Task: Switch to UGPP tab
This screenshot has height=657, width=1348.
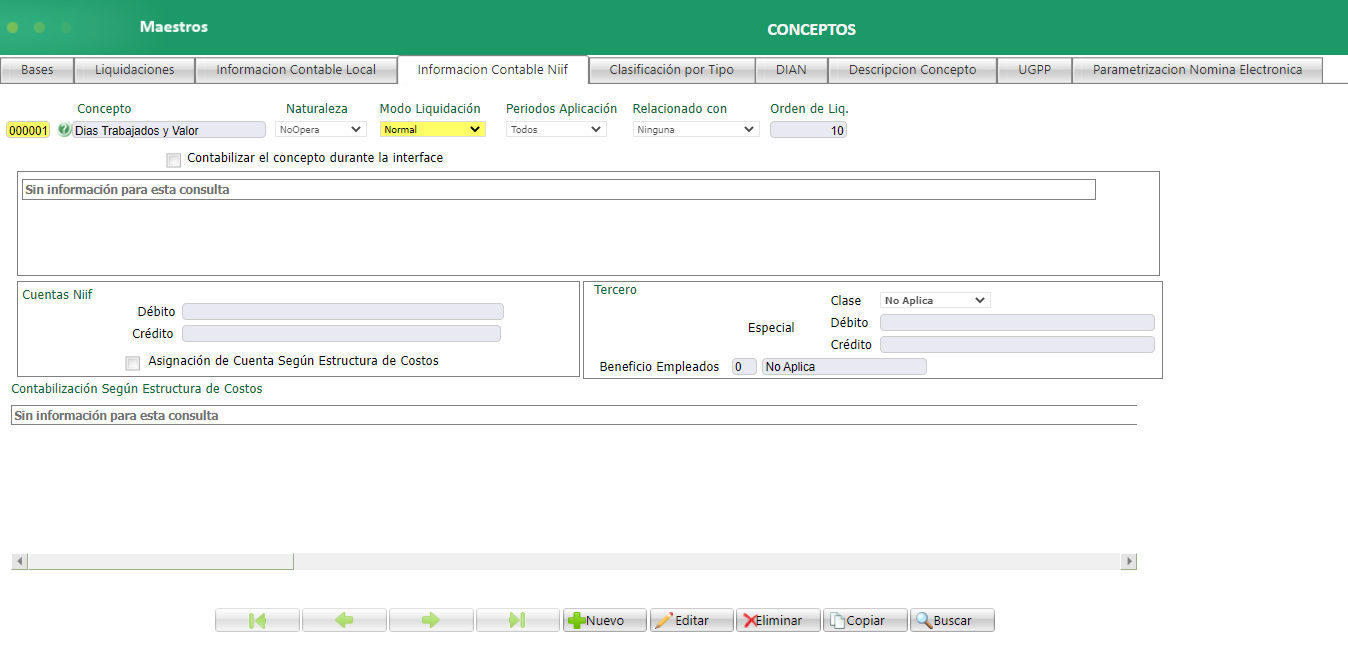Action: coord(1035,70)
